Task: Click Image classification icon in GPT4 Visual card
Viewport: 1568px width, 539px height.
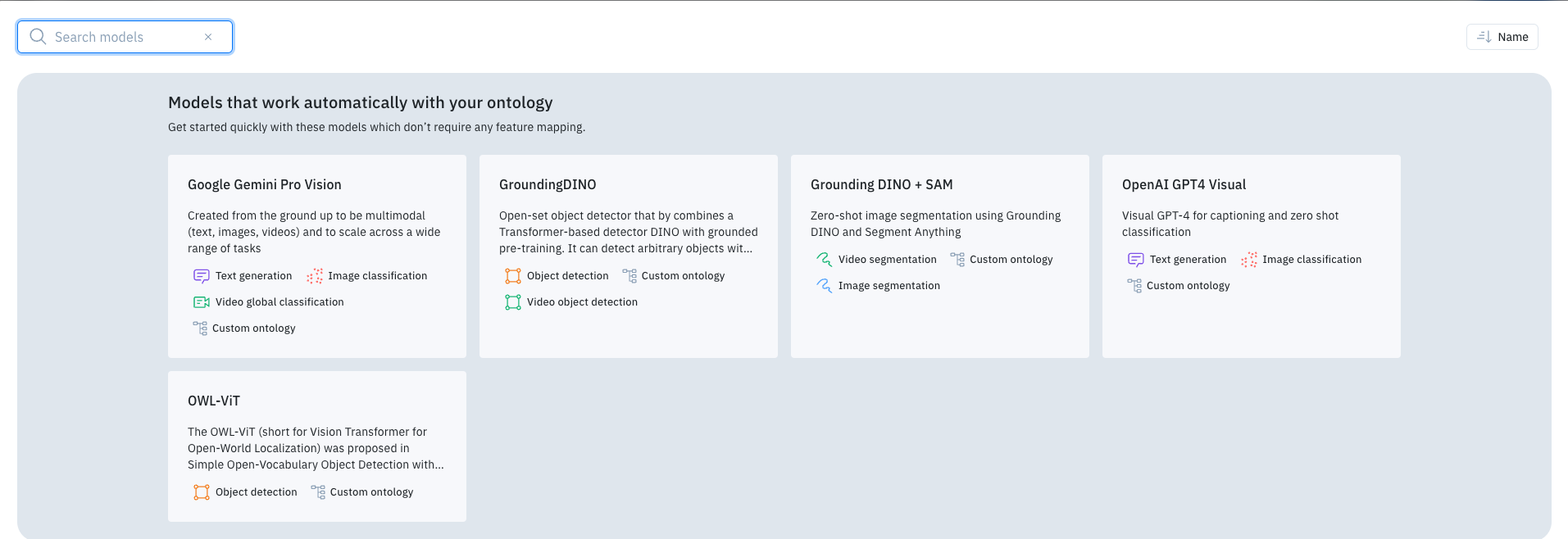Action: tap(1249, 260)
